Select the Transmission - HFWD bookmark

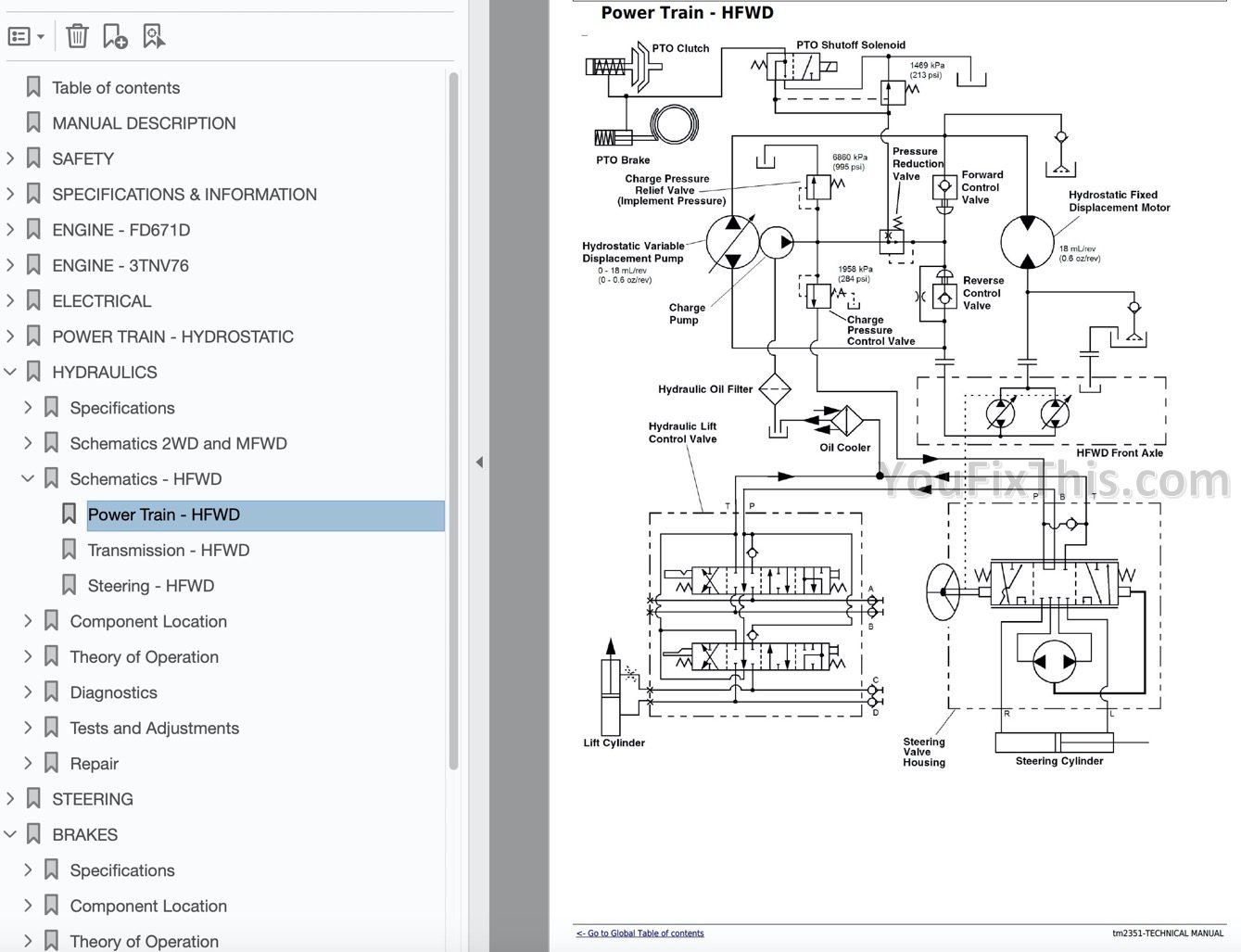point(168,550)
